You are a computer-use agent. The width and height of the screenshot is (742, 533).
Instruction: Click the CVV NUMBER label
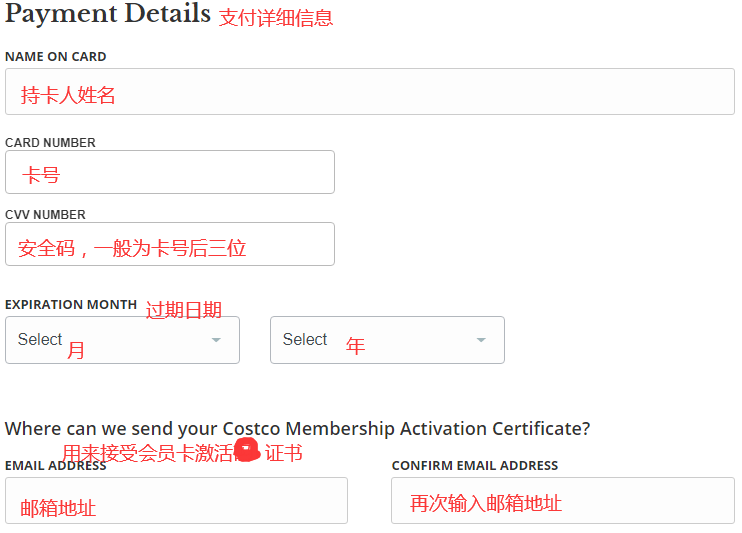click(45, 215)
